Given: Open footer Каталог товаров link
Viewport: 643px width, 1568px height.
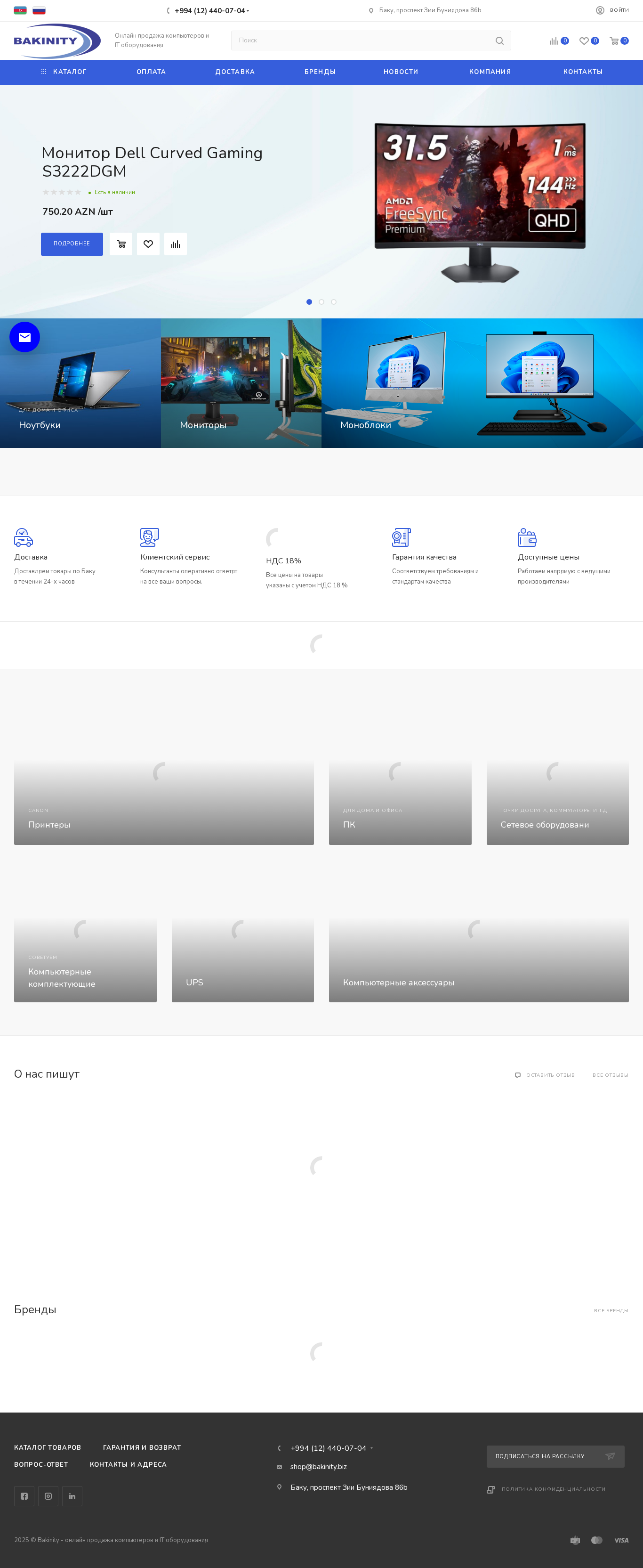Looking at the screenshot, I should pyautogui.click(x=48, y=1448).
